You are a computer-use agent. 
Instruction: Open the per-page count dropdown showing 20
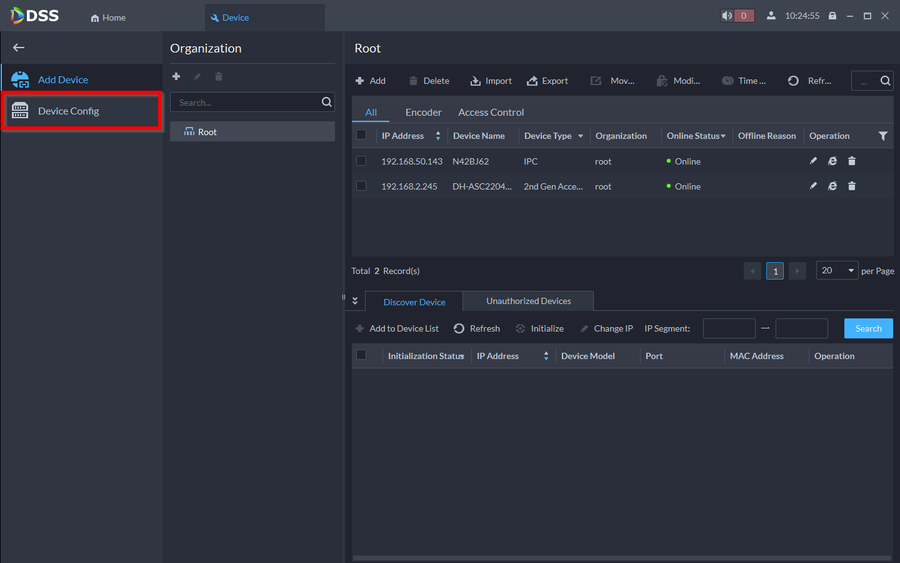coord(837,271)
